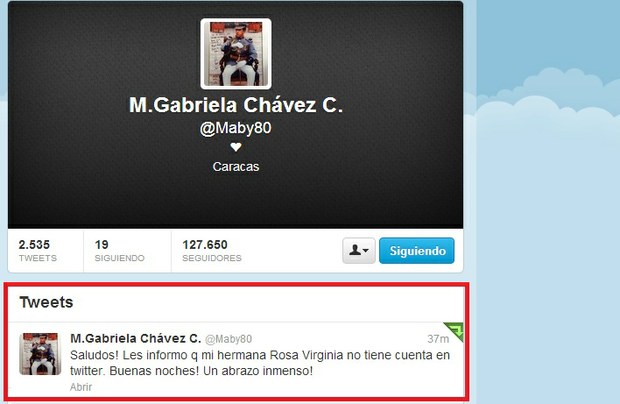
Task: Click the white heart icon in bio
Action: [236, 147]
